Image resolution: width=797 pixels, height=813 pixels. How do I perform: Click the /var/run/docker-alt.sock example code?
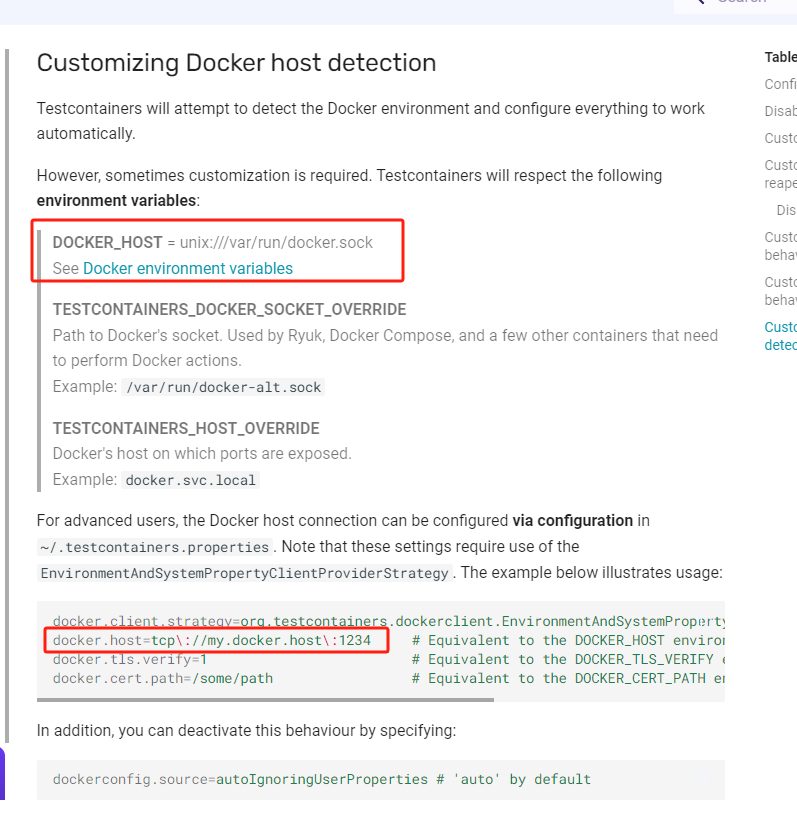pyautogui.click(x=223, y=387)
